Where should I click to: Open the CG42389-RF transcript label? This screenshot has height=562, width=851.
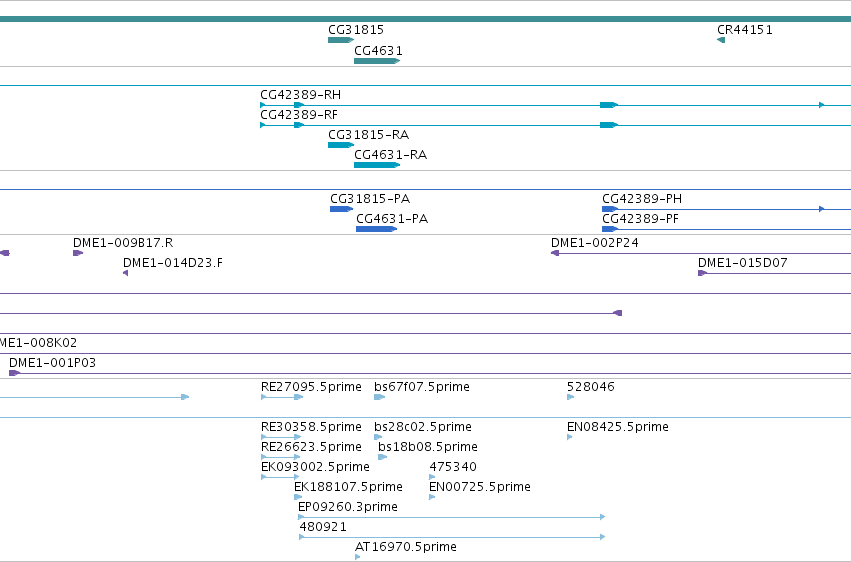pyautogui.click(x=299, y=115)
